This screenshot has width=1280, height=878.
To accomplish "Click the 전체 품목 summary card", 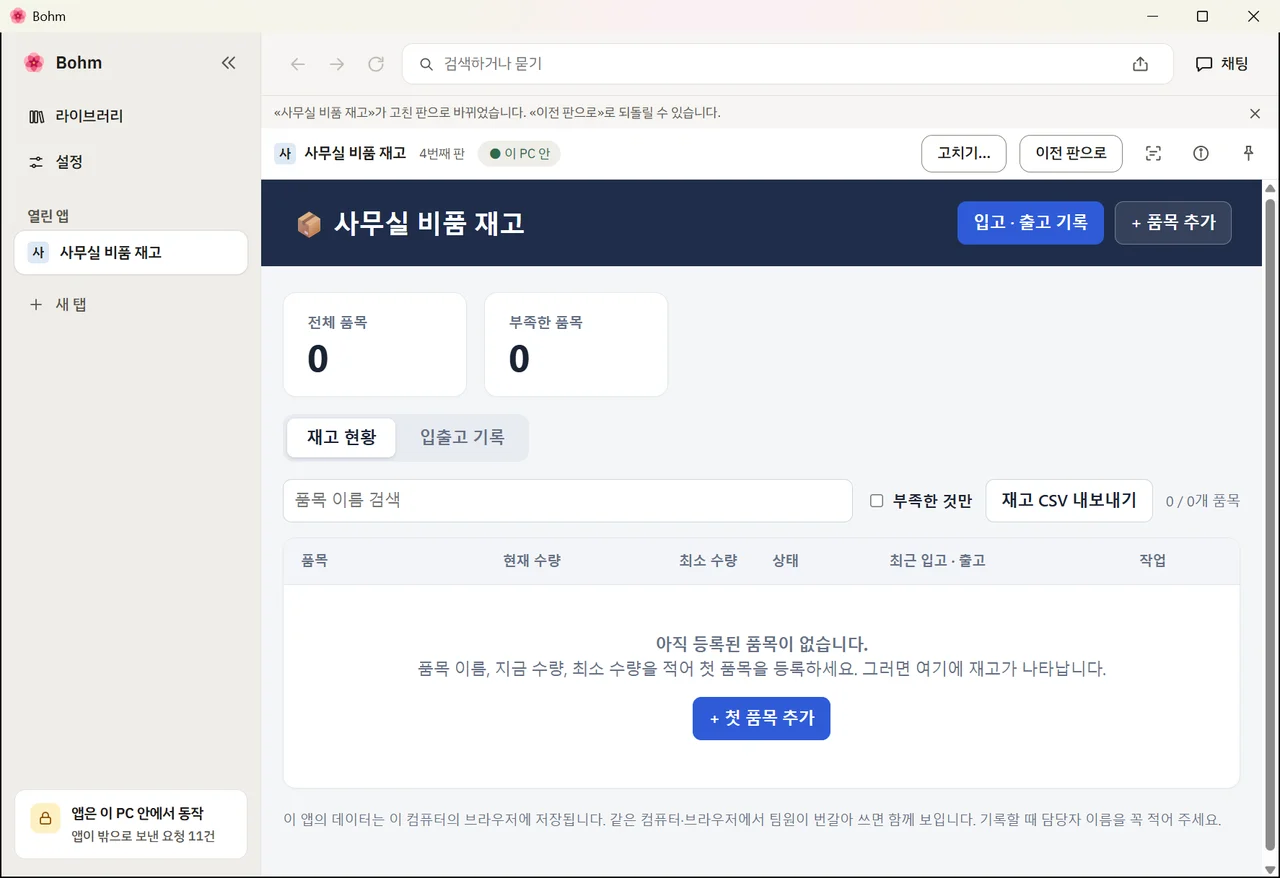I will [x=375, y=345].
